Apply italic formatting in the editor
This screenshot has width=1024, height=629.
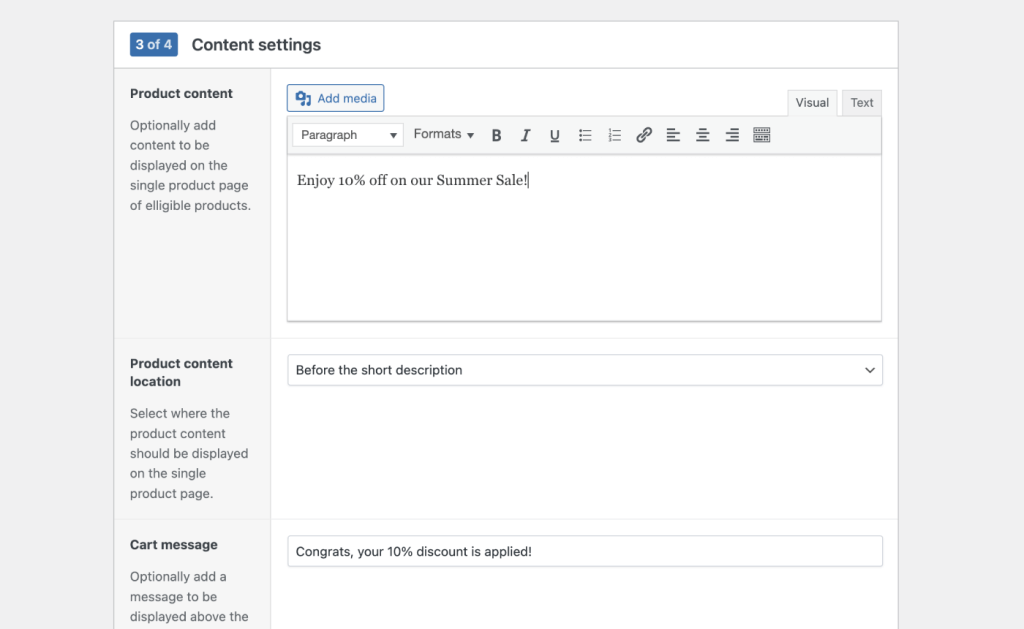(526, 135)
